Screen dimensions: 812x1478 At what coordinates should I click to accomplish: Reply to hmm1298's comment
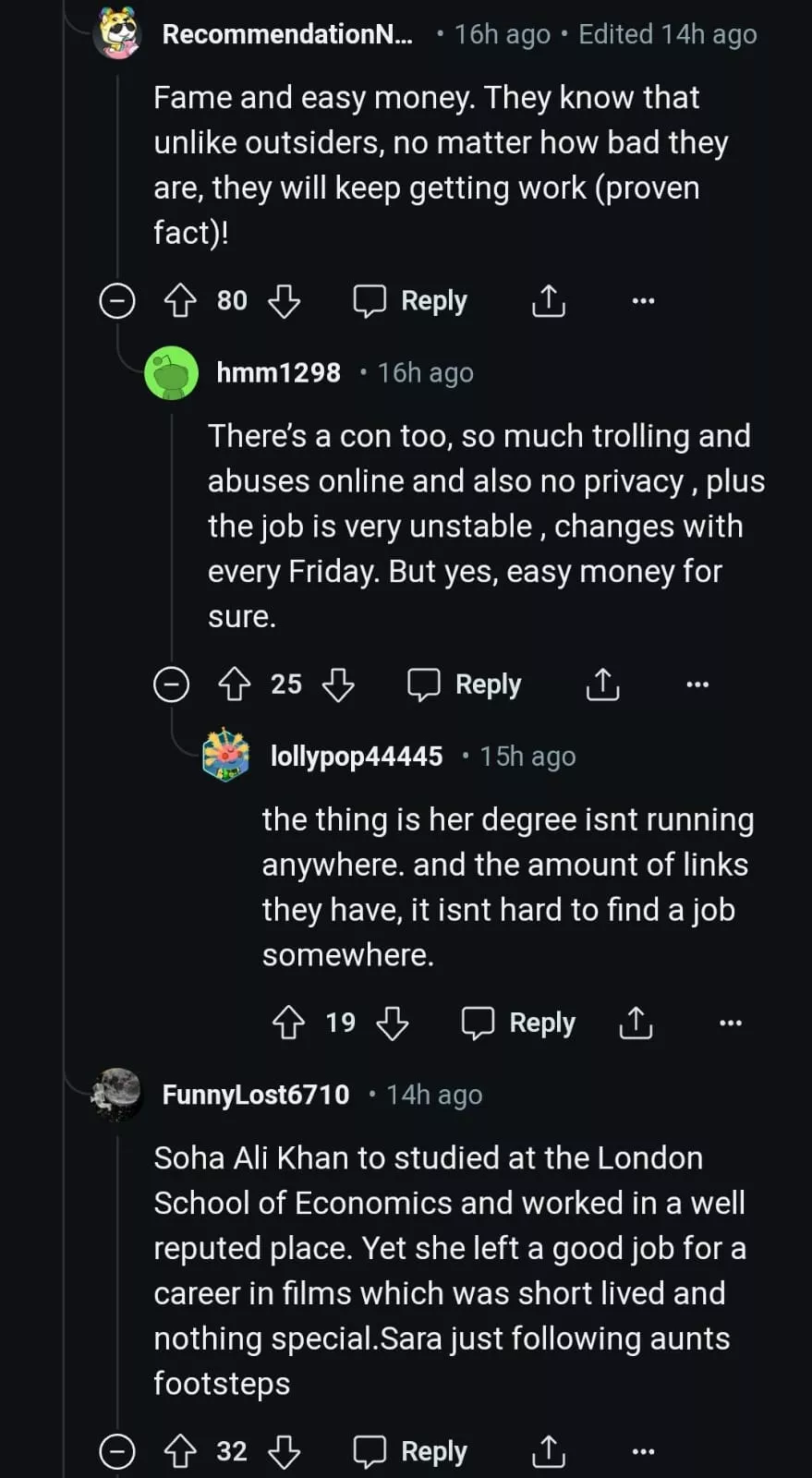465,684
